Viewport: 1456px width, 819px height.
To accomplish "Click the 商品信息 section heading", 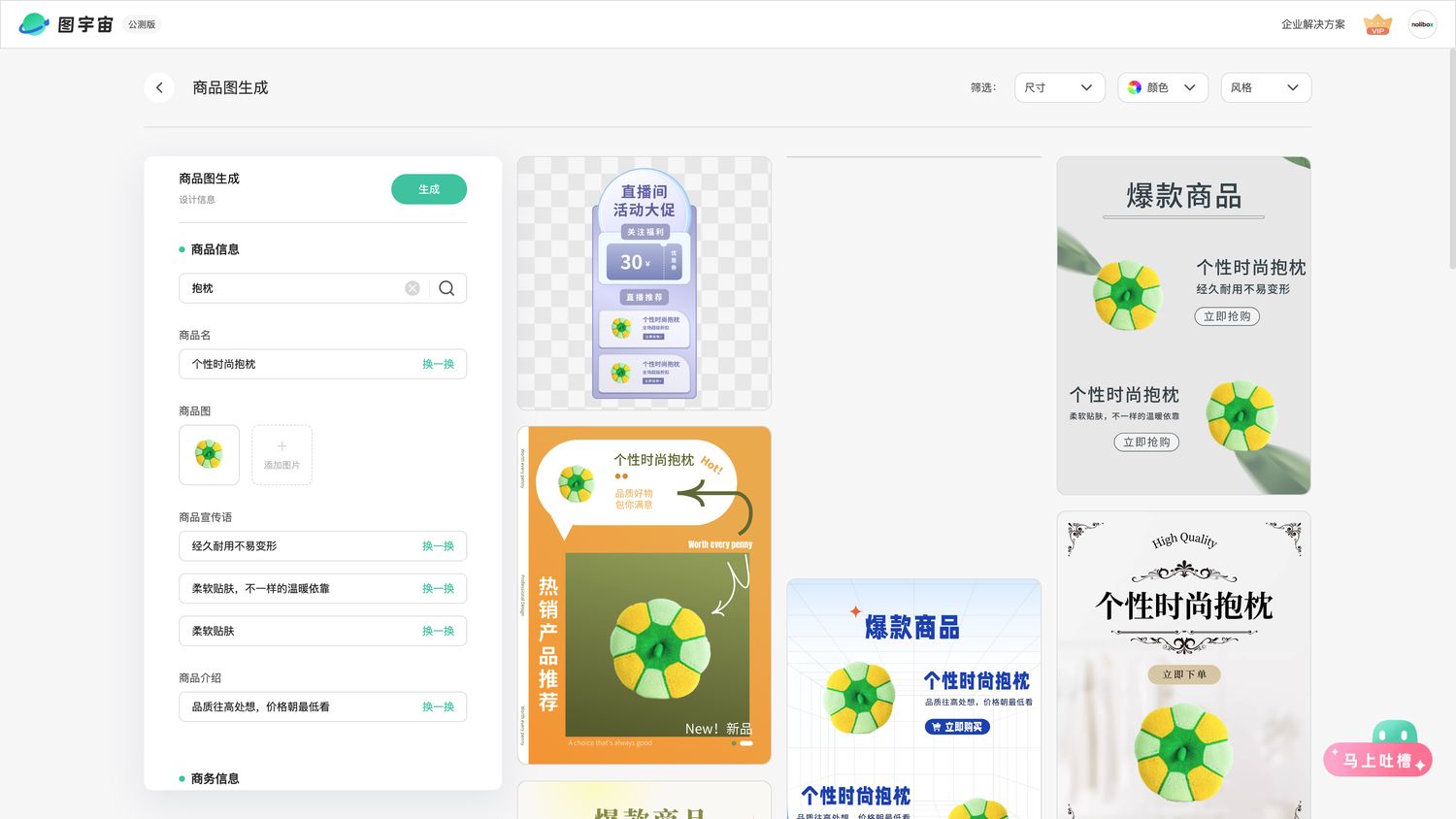I will (x=215, y=249).
